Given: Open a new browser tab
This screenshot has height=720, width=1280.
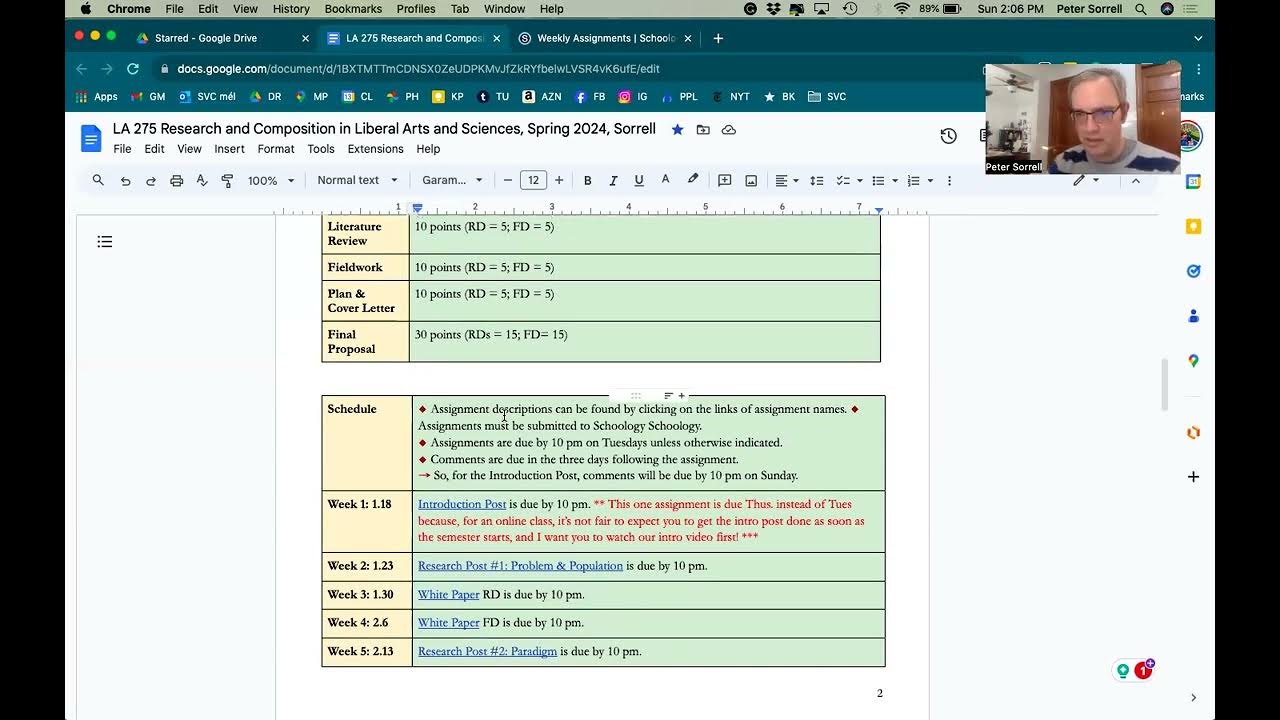Looking at the screenshot, I should tap(718, 38).
